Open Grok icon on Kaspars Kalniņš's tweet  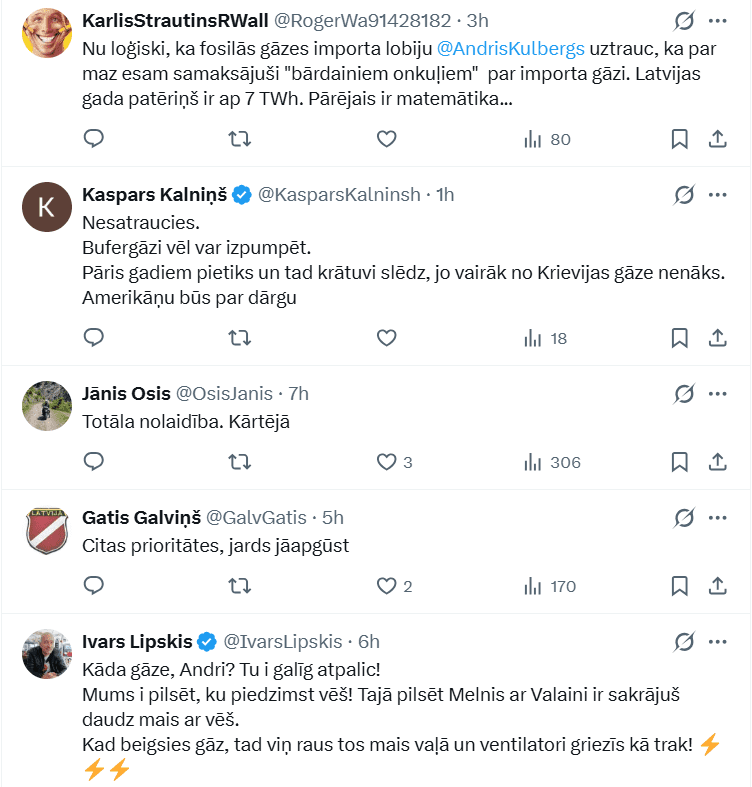tap(685, 195)
